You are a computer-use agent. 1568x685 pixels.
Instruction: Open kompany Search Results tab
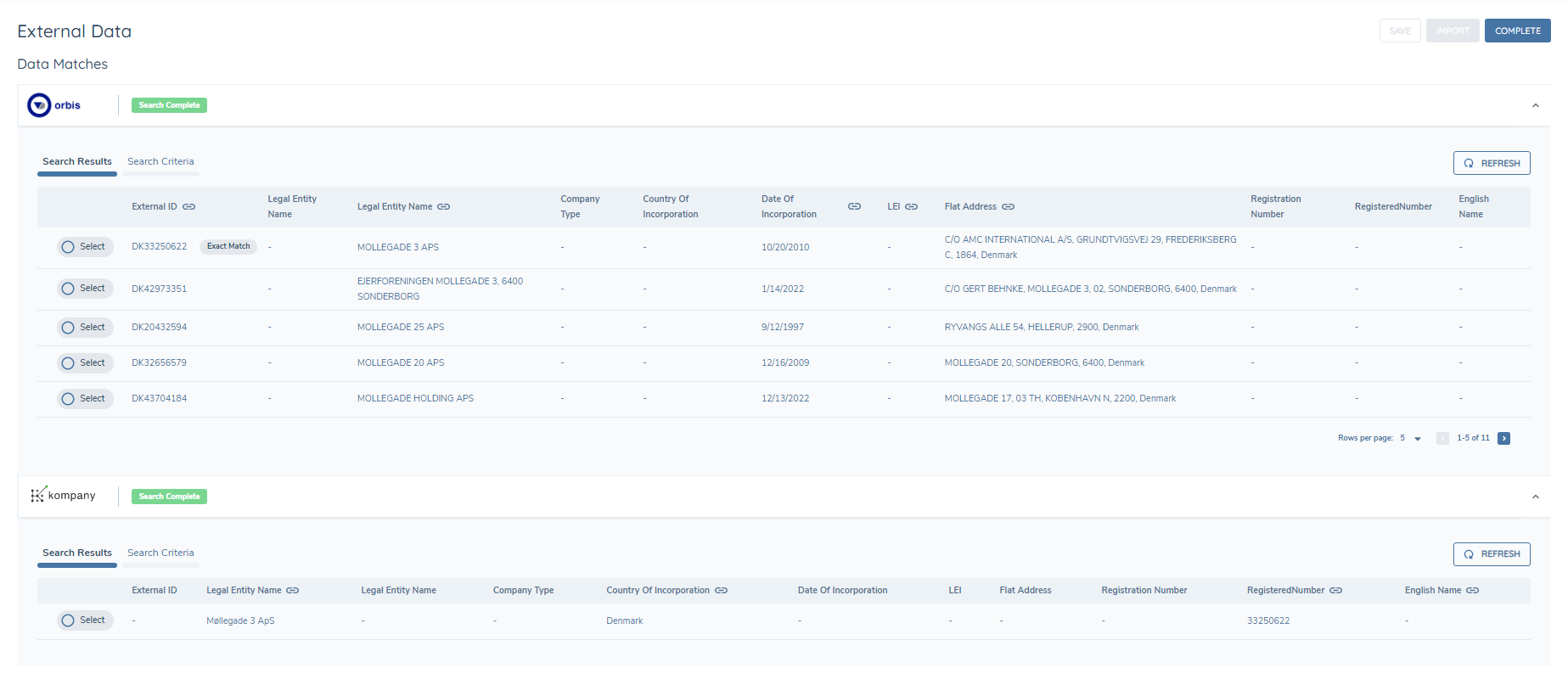(77, 553)
